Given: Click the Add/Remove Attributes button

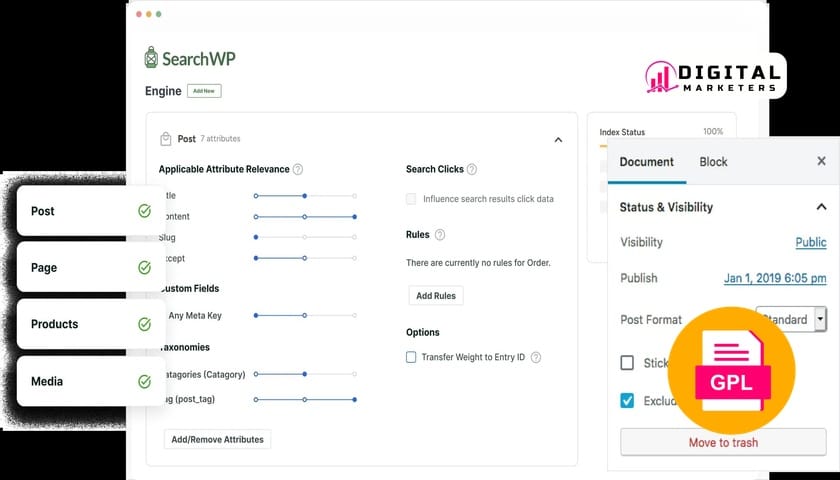Looking at the screenshot, I should [x=218, y=439].
